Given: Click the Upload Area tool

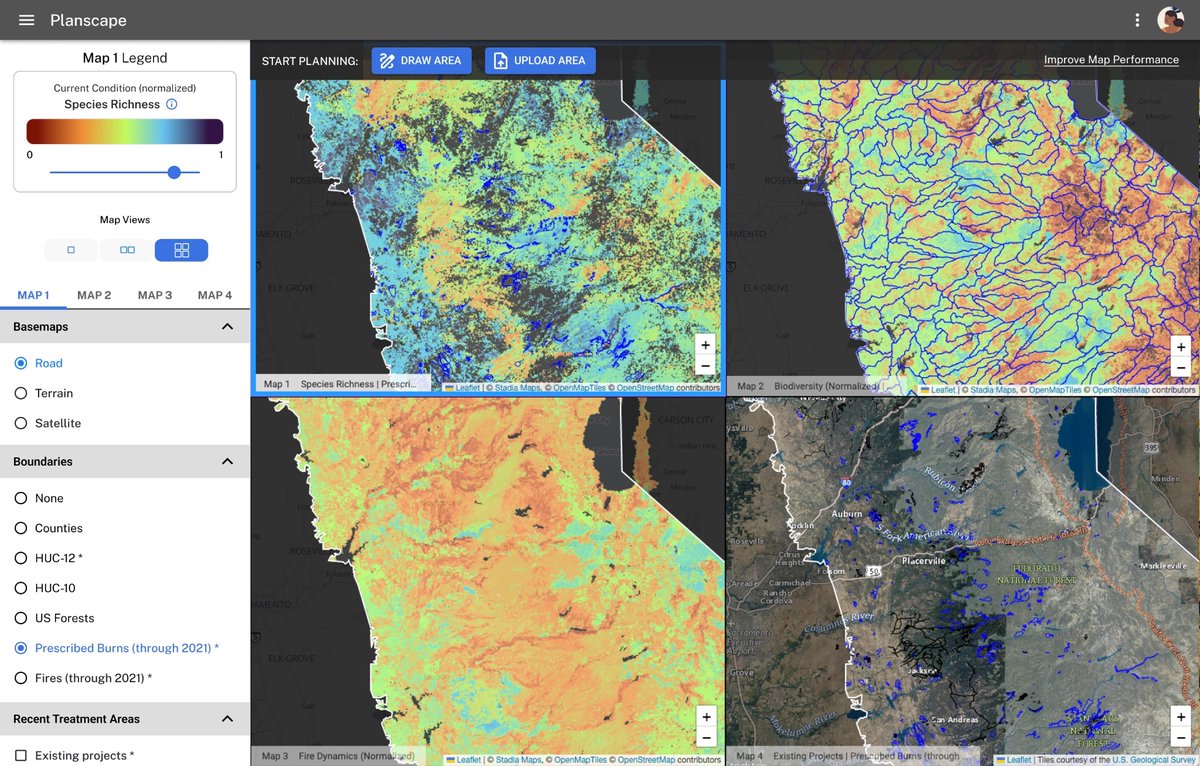Looking at the screenshot, I should (540, 60).
